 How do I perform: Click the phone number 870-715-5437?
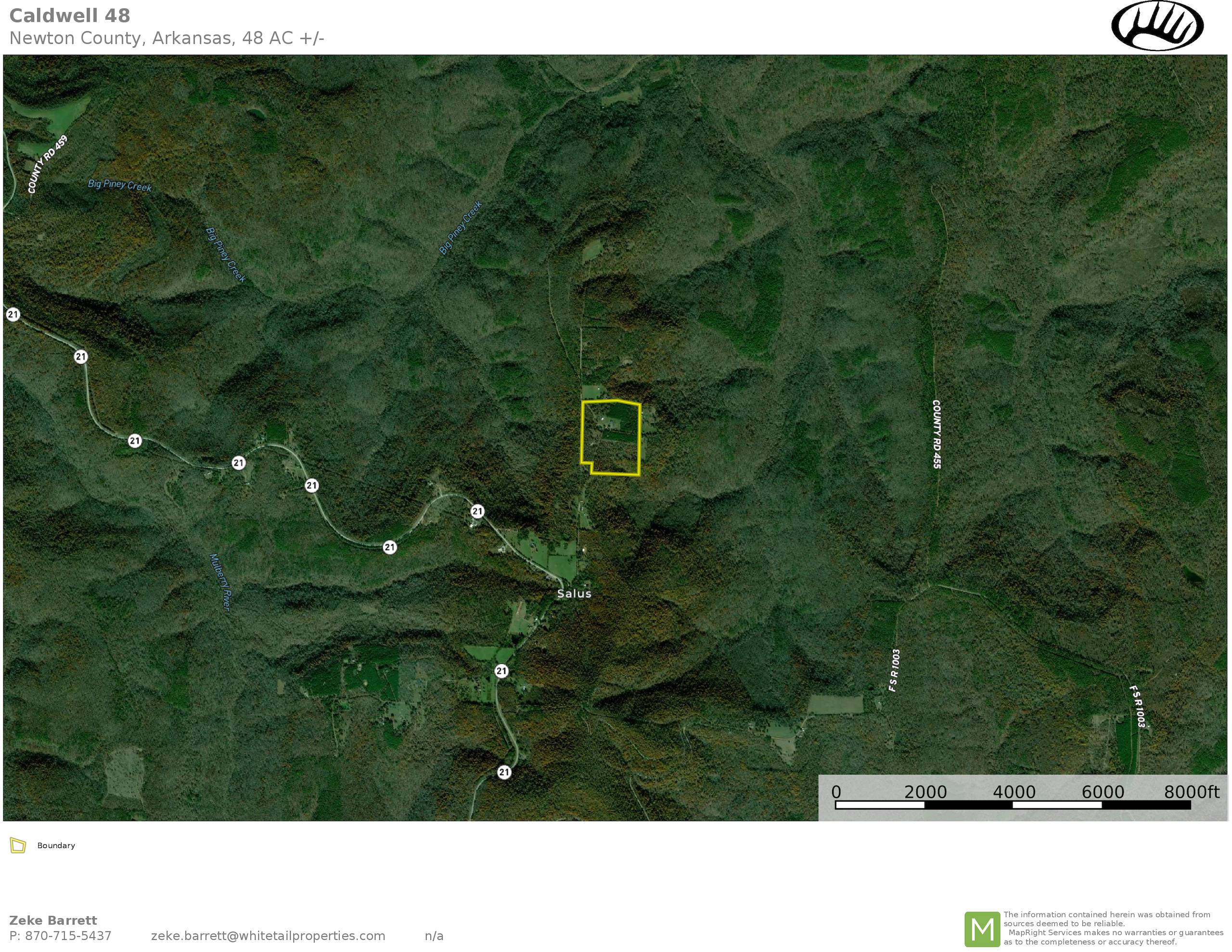tap(68, 936)
